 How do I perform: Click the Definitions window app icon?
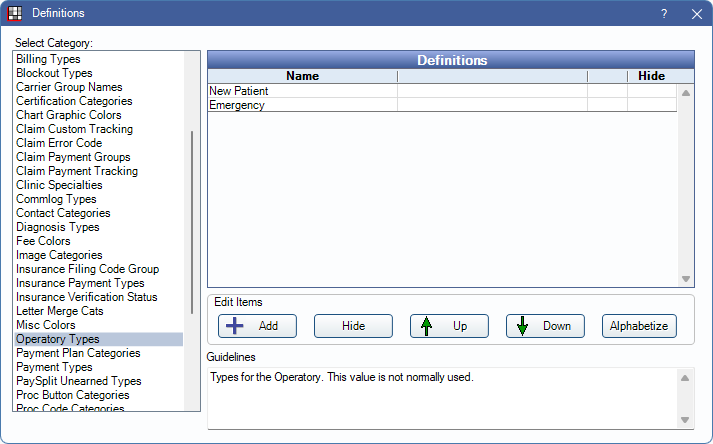click(x=15, y=13)
